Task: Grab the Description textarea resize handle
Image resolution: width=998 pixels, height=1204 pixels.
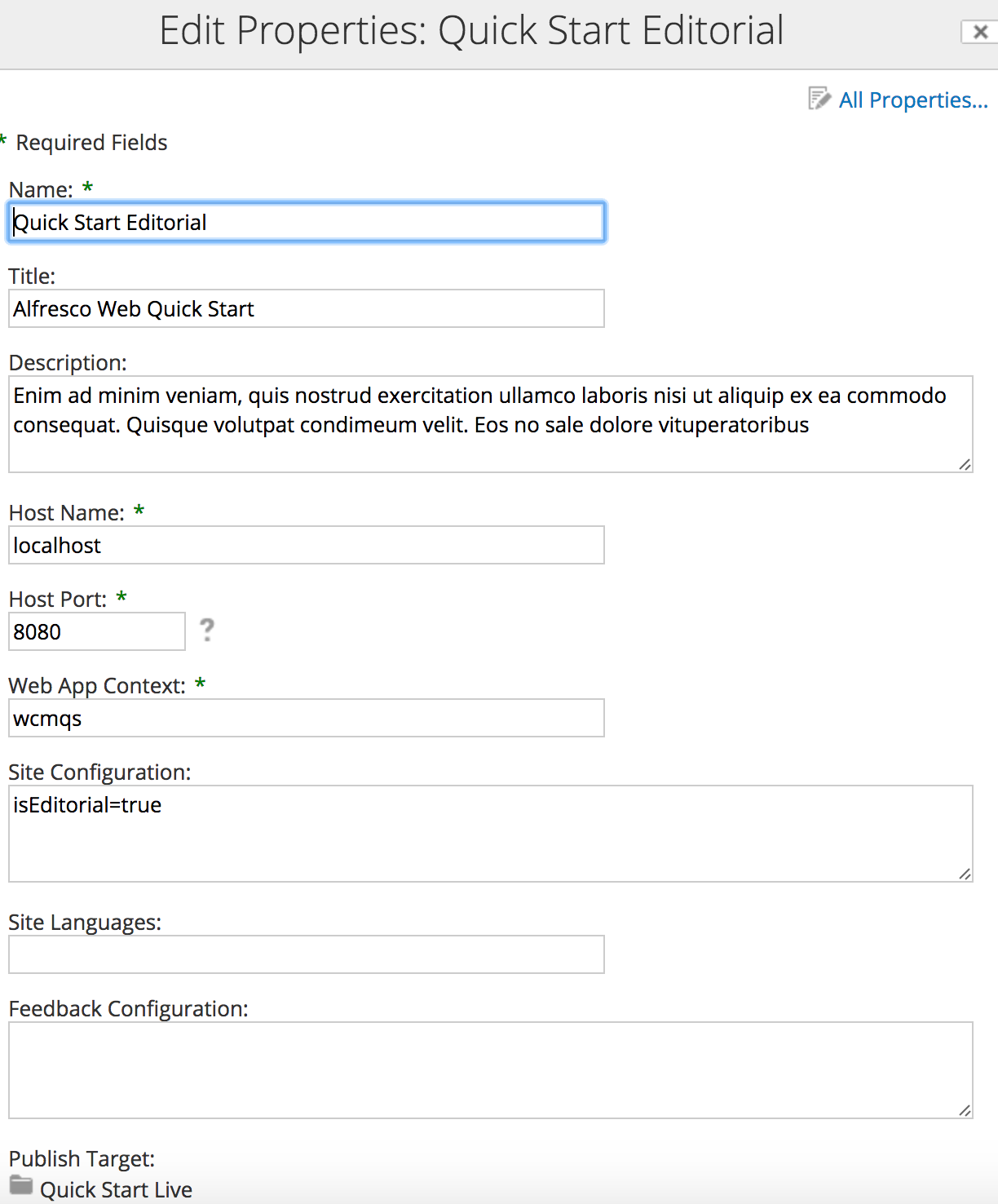Action: [965, 464]
